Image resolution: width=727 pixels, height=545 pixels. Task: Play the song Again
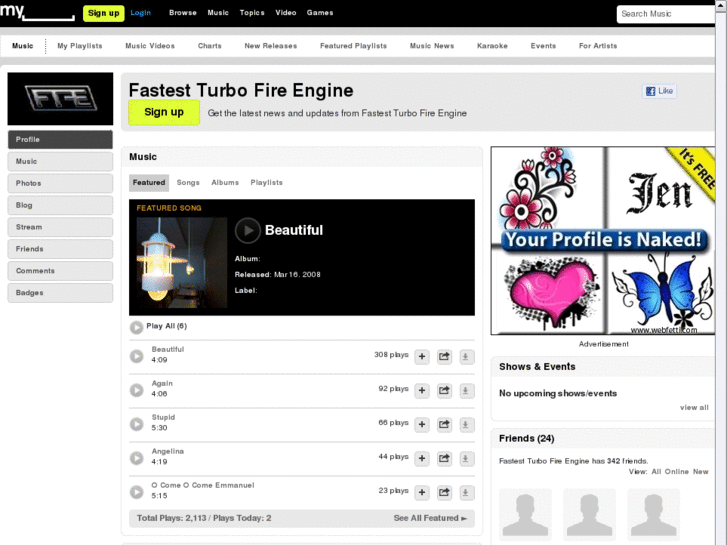click(136, 390)
